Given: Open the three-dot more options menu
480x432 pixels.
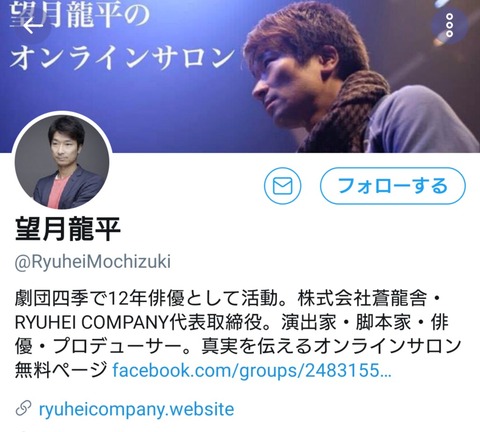Looking at the screenshot, I should (x=449, y=25).
